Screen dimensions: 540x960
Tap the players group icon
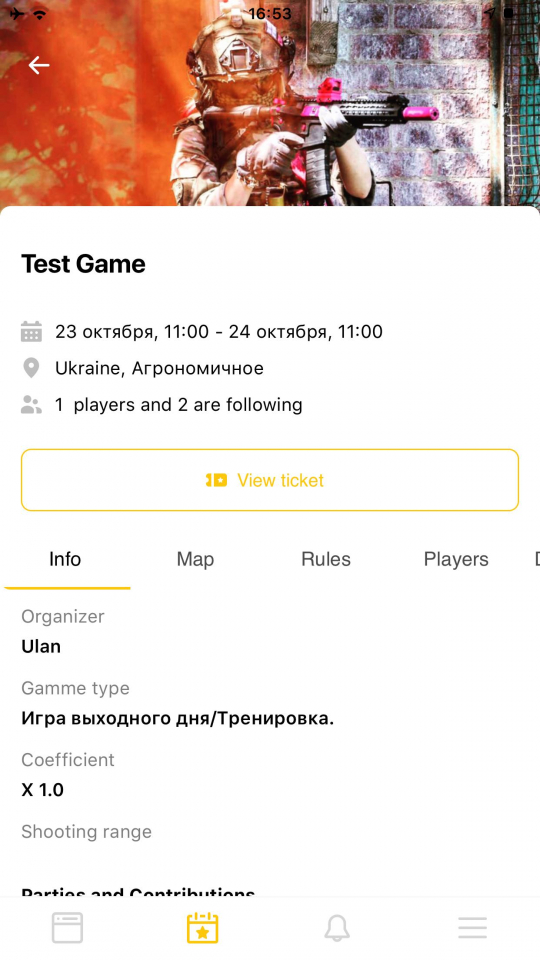click(x=31, y=405)
